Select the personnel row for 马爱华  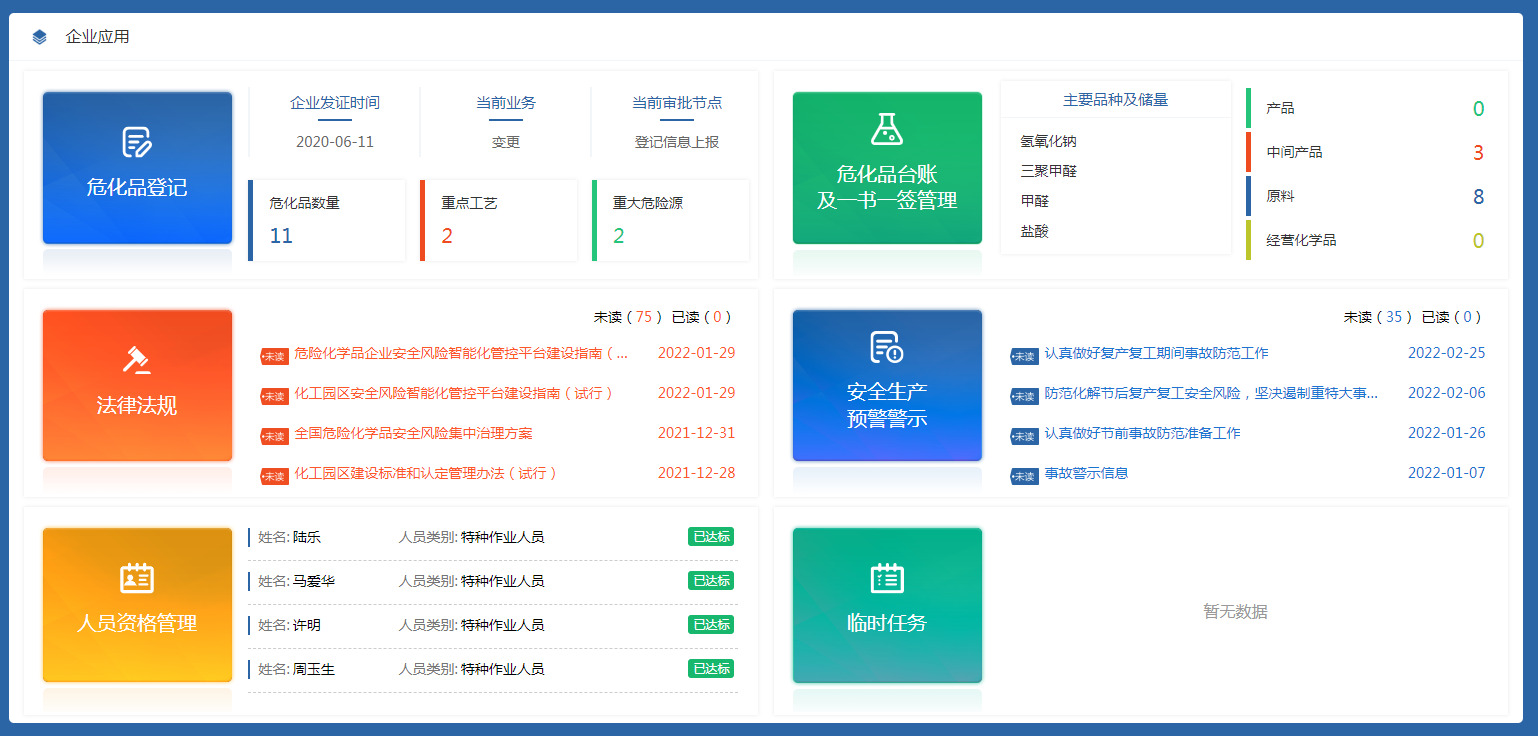click(x=493, y=582)
